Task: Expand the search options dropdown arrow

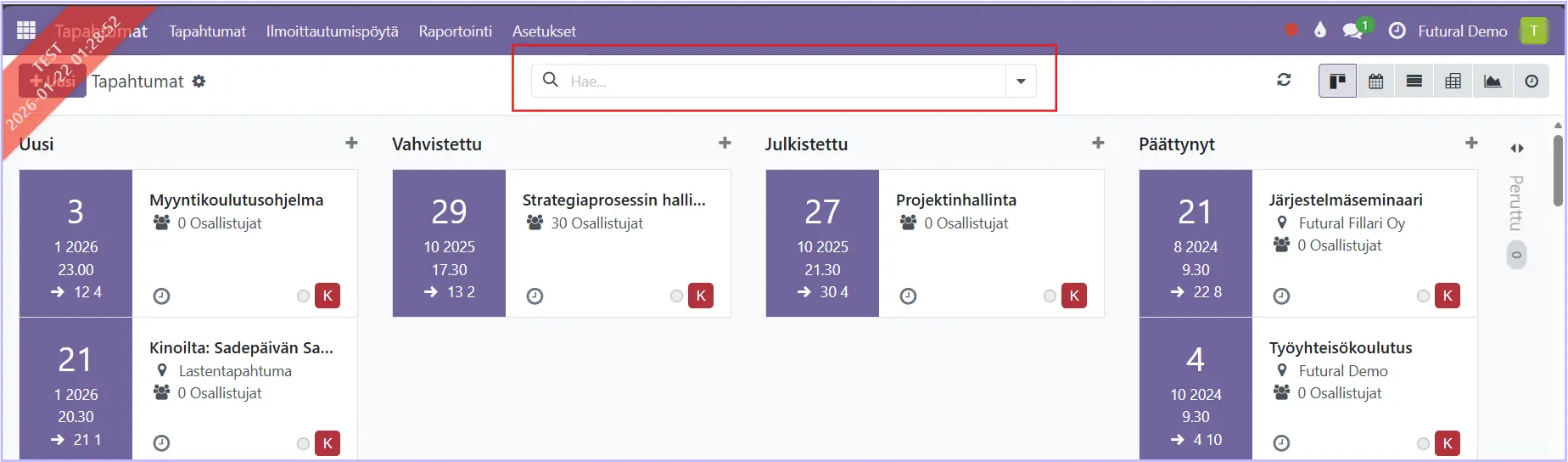Action: pyautogui.click(x=1021, y=82)
